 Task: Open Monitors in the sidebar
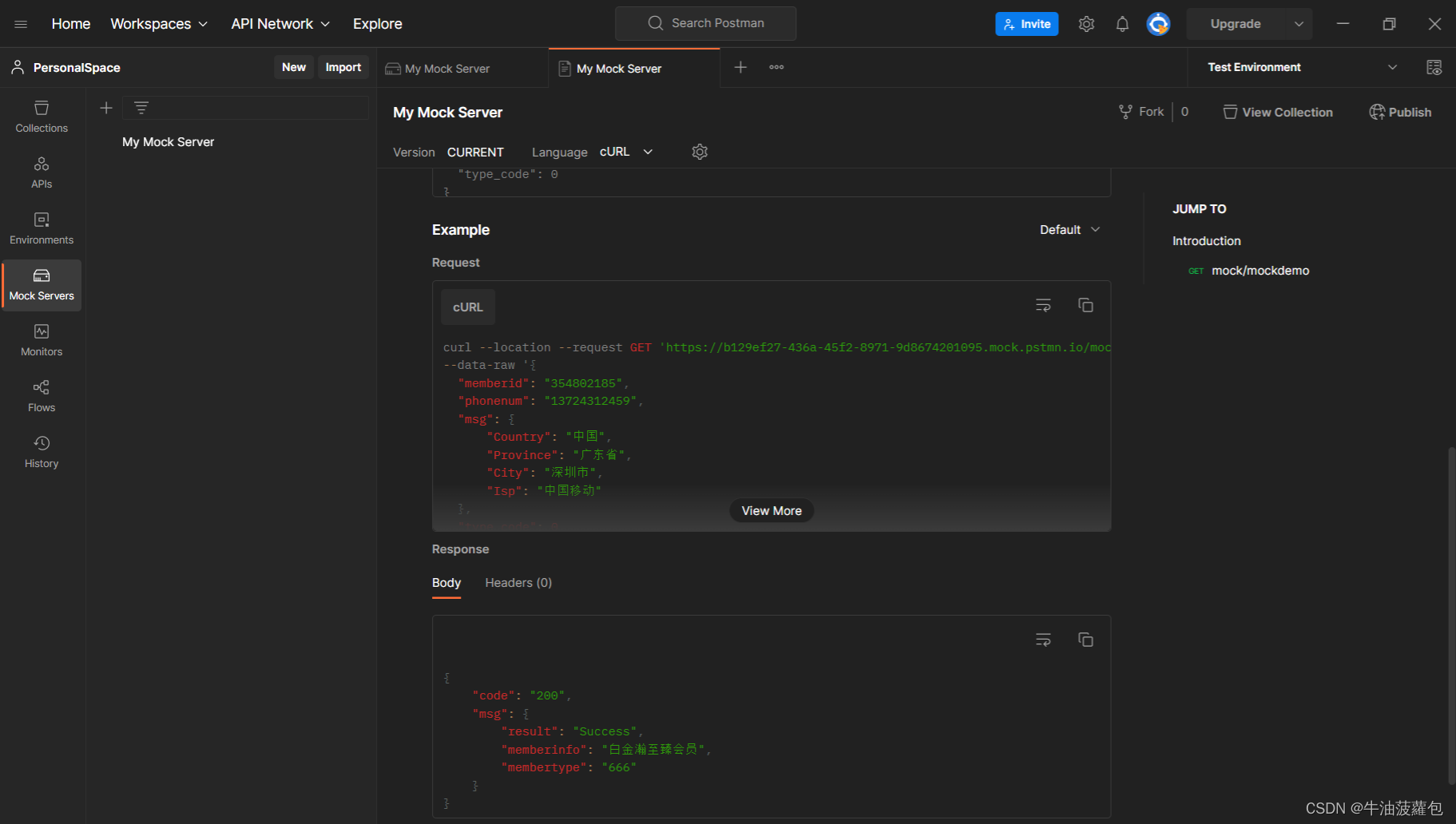click(42, 341)
